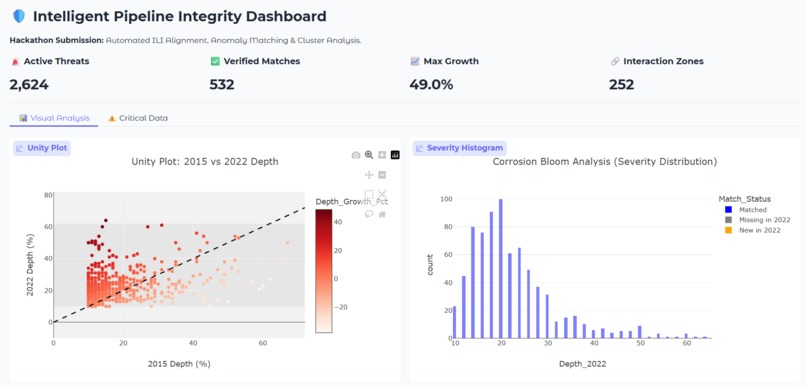Click the 'Unity Plot: 2015 vs 2022 Depth' title
Screen dimensions: 806x387
click(205, 161)
